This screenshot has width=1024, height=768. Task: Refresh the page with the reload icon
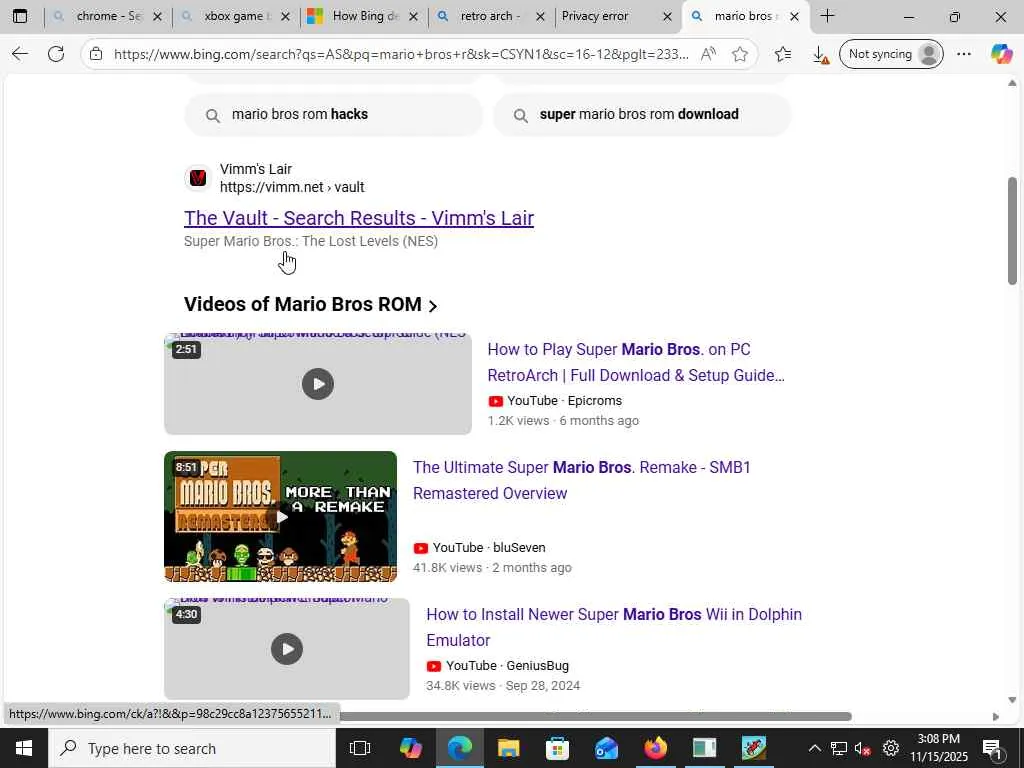tap(56, 54)
